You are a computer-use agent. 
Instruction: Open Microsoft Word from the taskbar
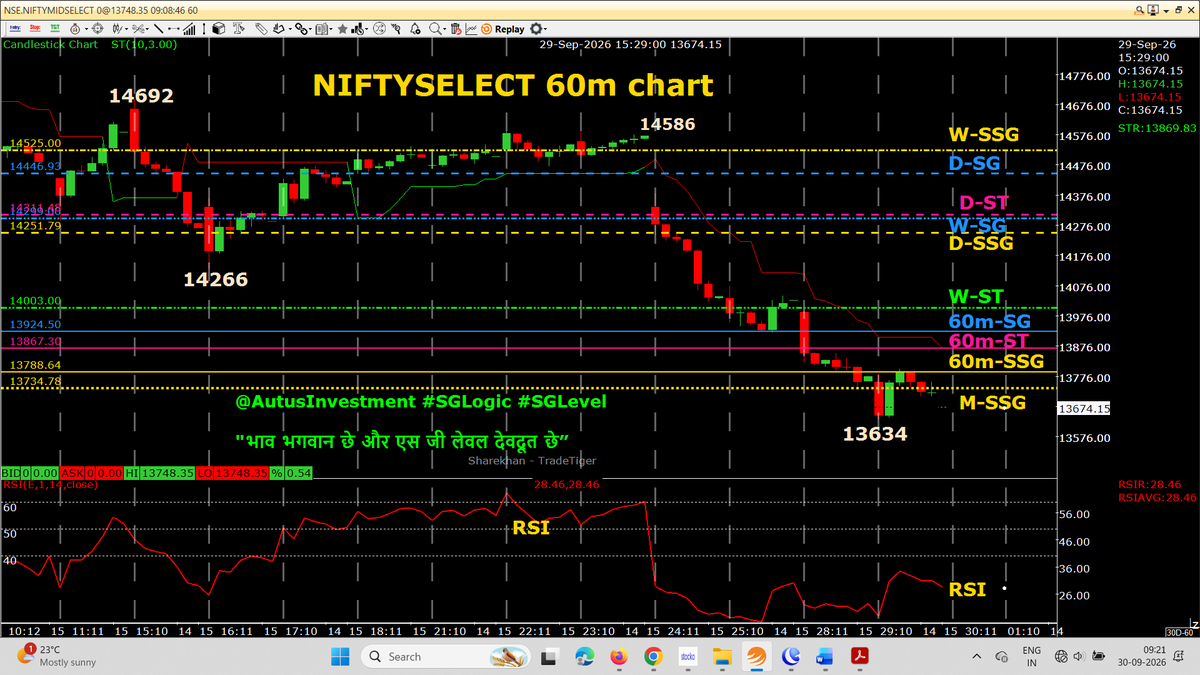(x=824, y=656)
